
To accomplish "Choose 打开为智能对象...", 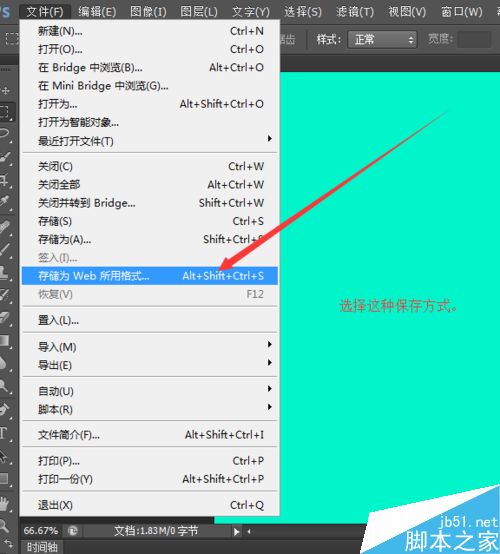I will pyautogui.click(x=150, y=123).
